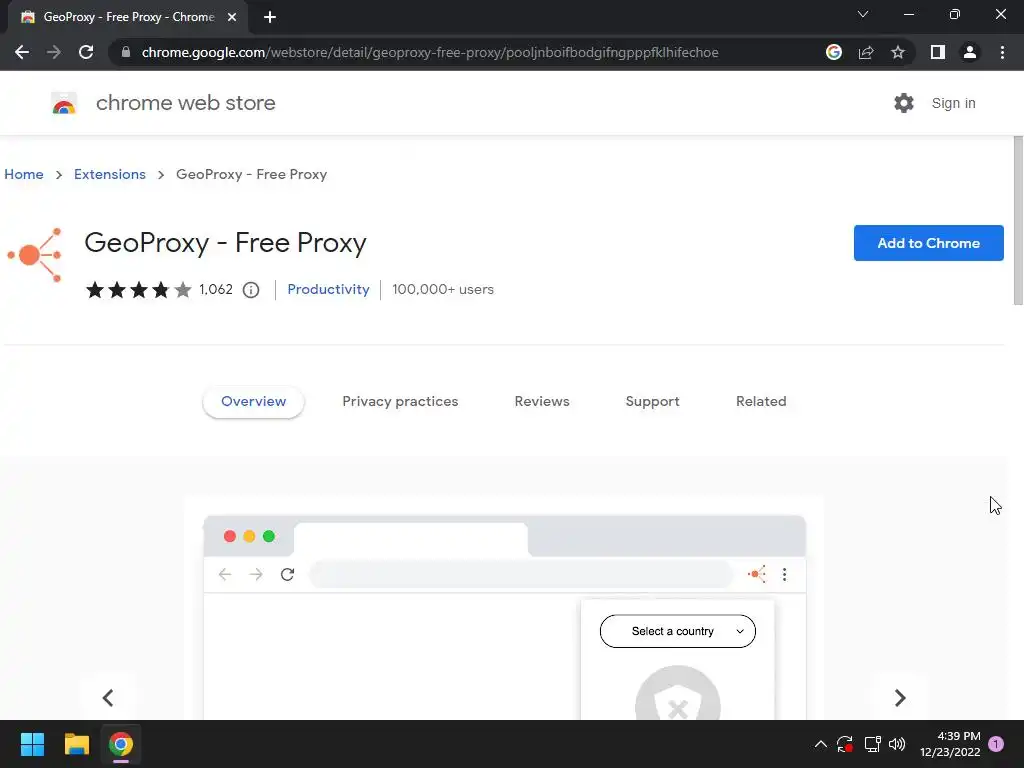
Task: Click the Google icon in address bar
Action: [834, 52]
